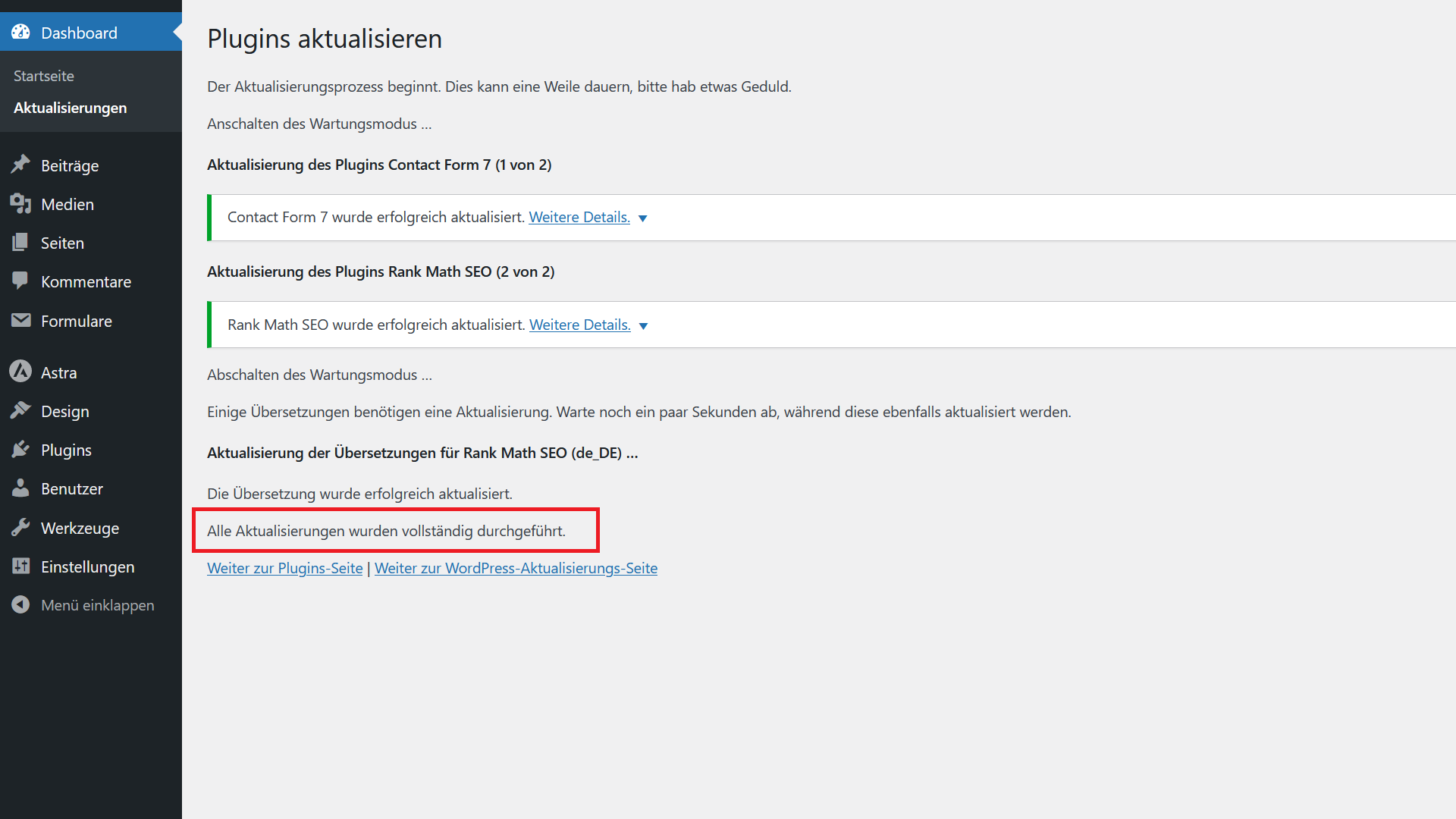Click the Kommentare speech bubble icon
Image resolution: width=1456 pixels, height=819 pixels.
pos(20,281)
